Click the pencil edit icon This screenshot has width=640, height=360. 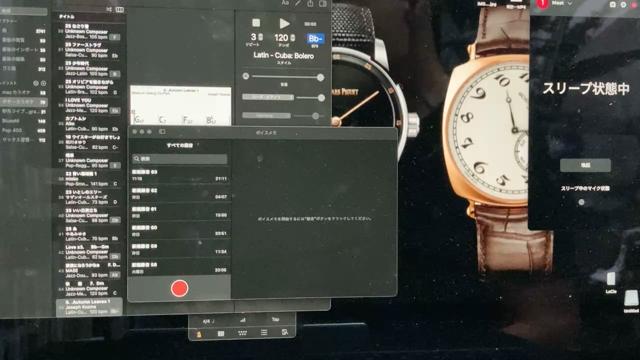(x=298, y=3)
